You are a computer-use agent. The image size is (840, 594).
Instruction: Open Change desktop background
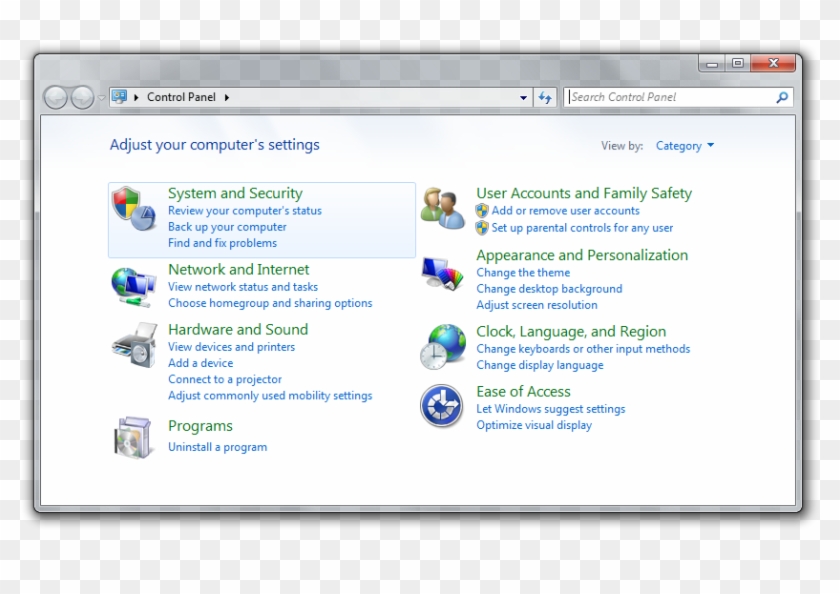click(549, 288)
